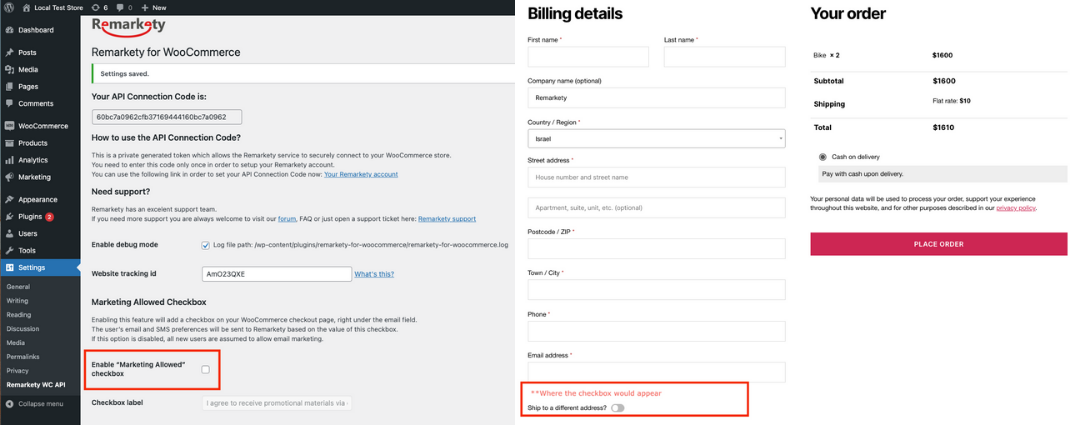Click the Checkbox label text field
1080x425 pixels.
(277, 403)
